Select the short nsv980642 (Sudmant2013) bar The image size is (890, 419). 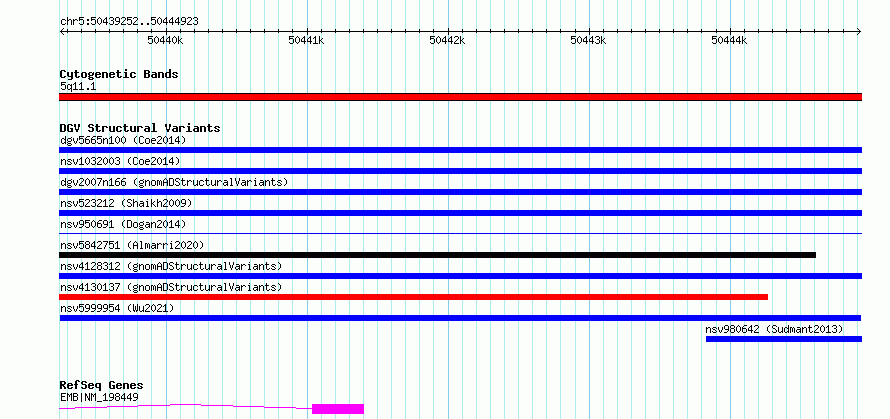pyautogui.click(x=784, y=339)
